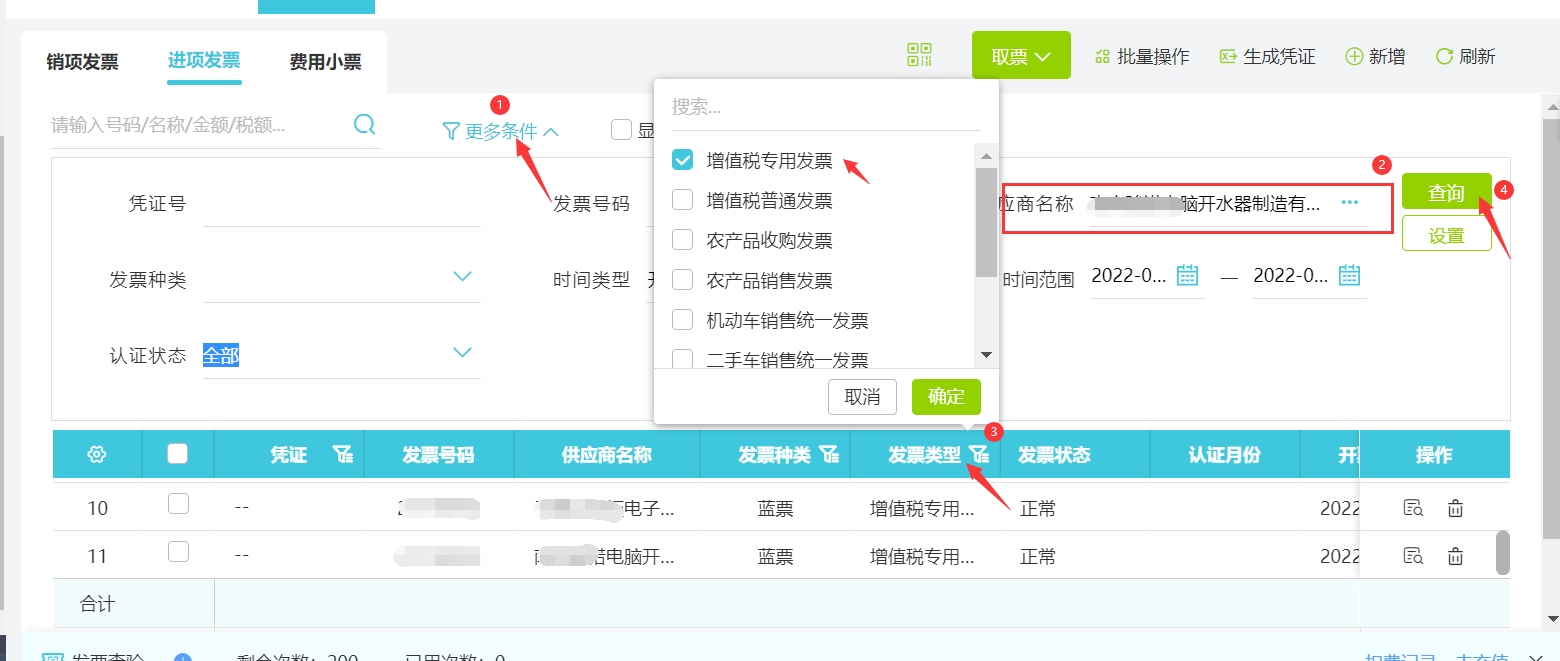The image size is (1560, 661).
Task: Uncheck 增值税专用发票 option
Action: [x=683, y=160]
